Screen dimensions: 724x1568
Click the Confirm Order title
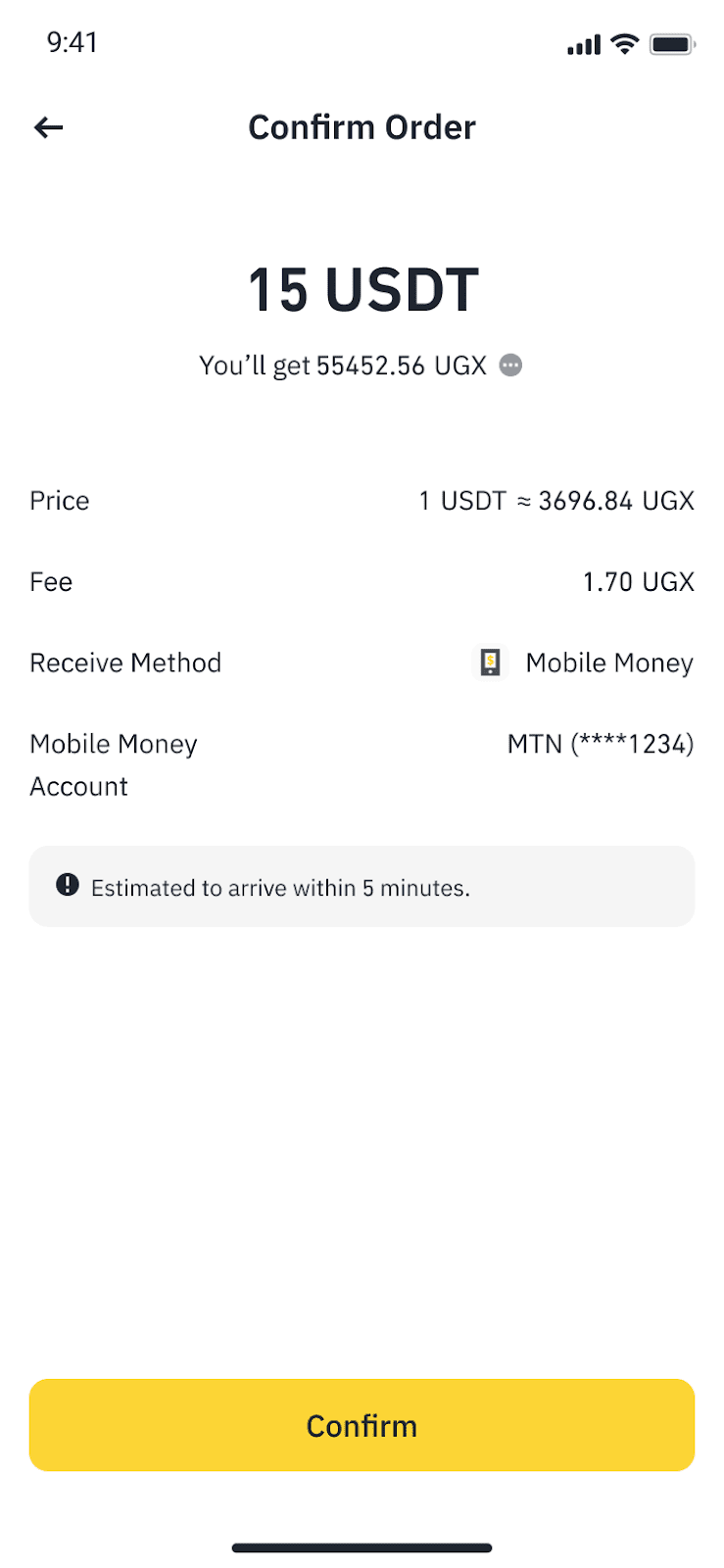tap(362, 127)
